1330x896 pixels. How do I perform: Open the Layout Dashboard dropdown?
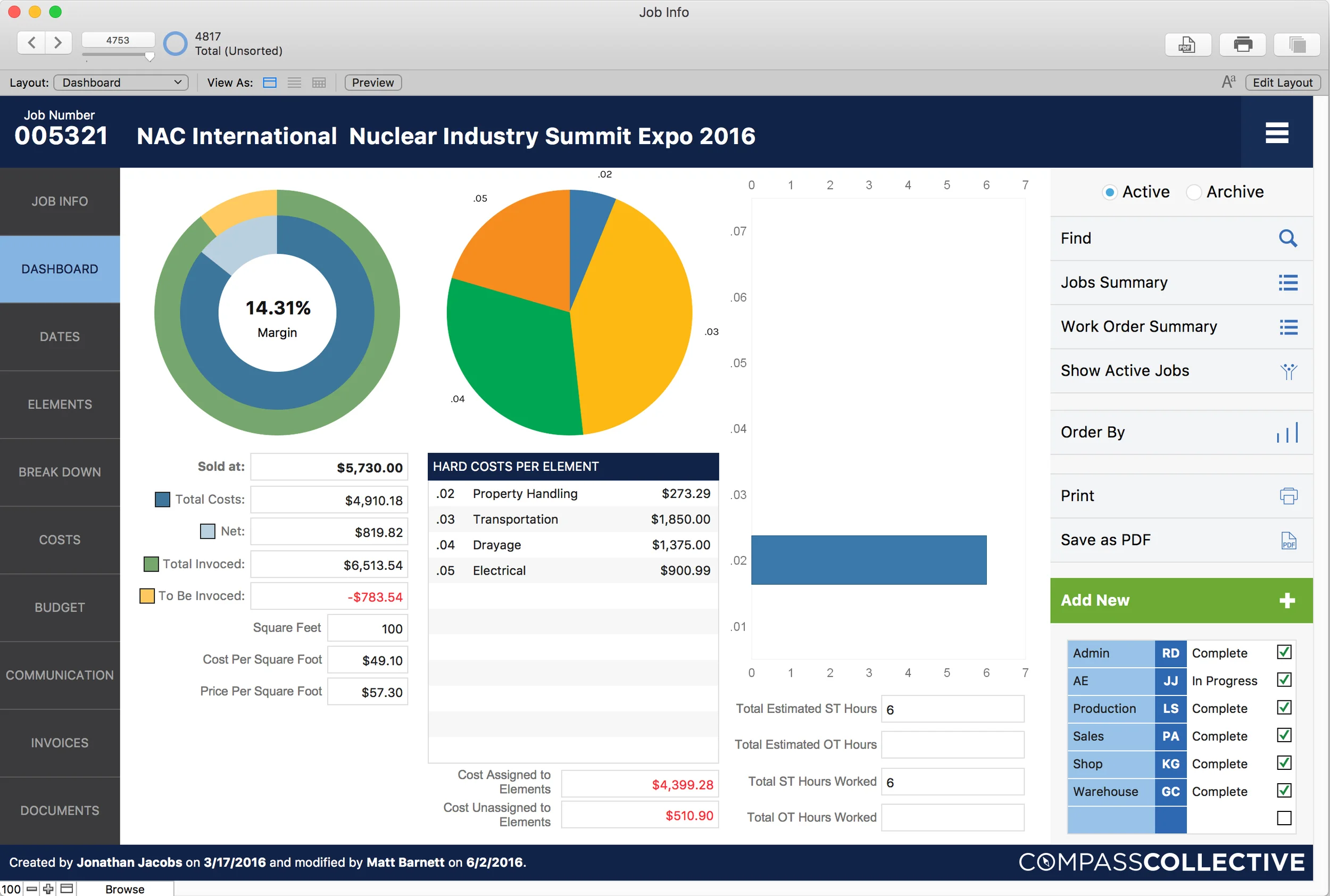(121, 82)
